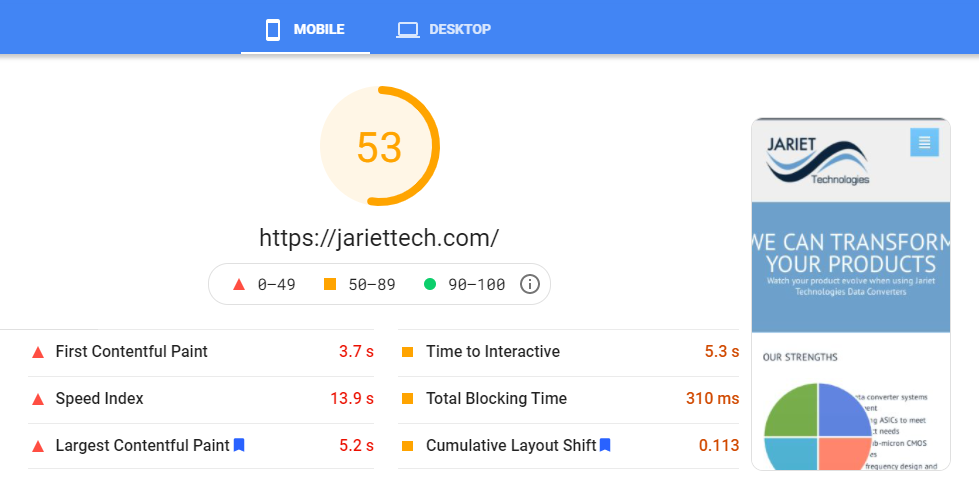Open the score scale info icon
This screenshot has height=499, width=979.
point(529,284)
